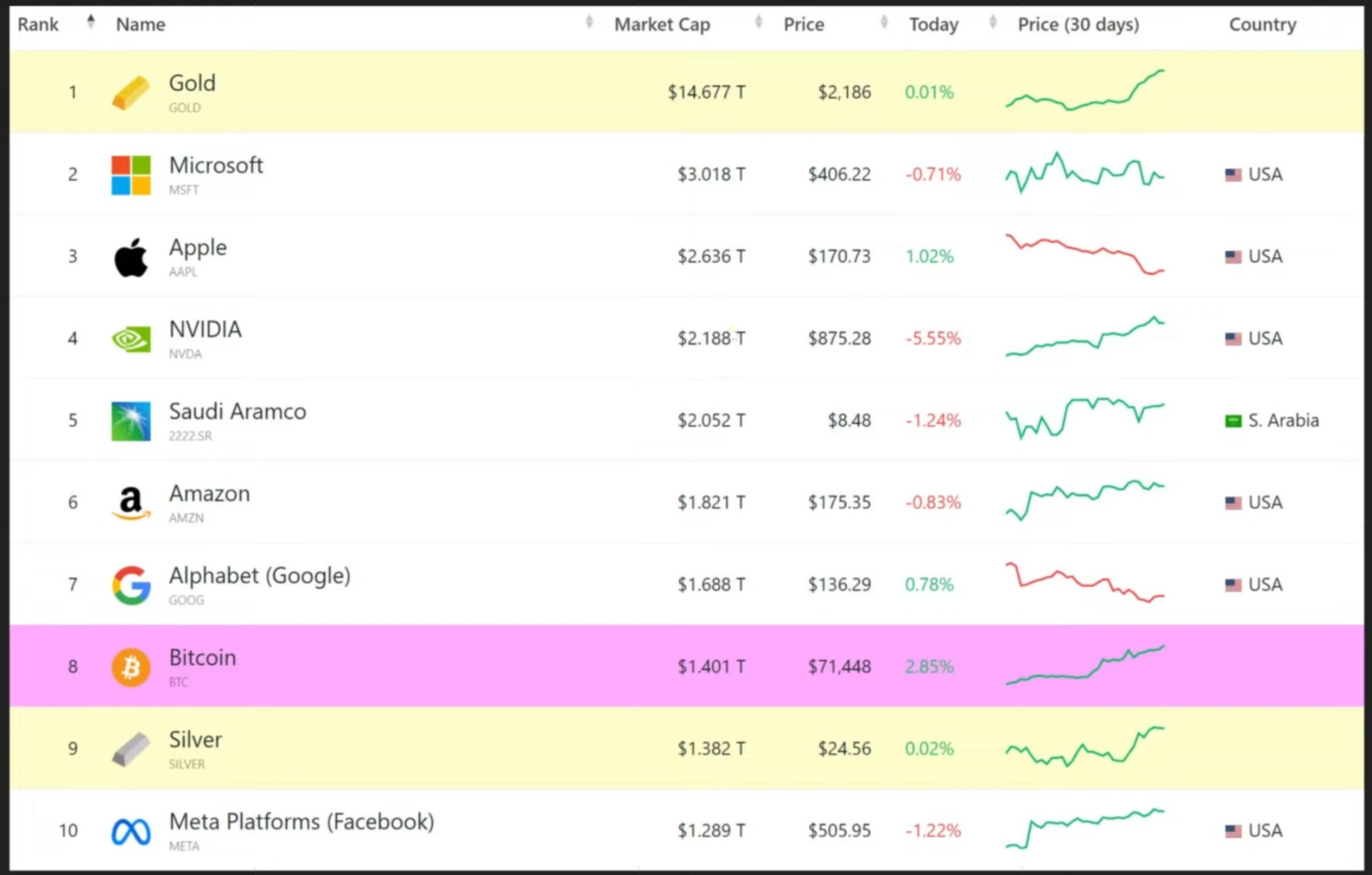Screen dimensions: 1372x875
Task: Click the Amazon logo icon
Action: 131,503
